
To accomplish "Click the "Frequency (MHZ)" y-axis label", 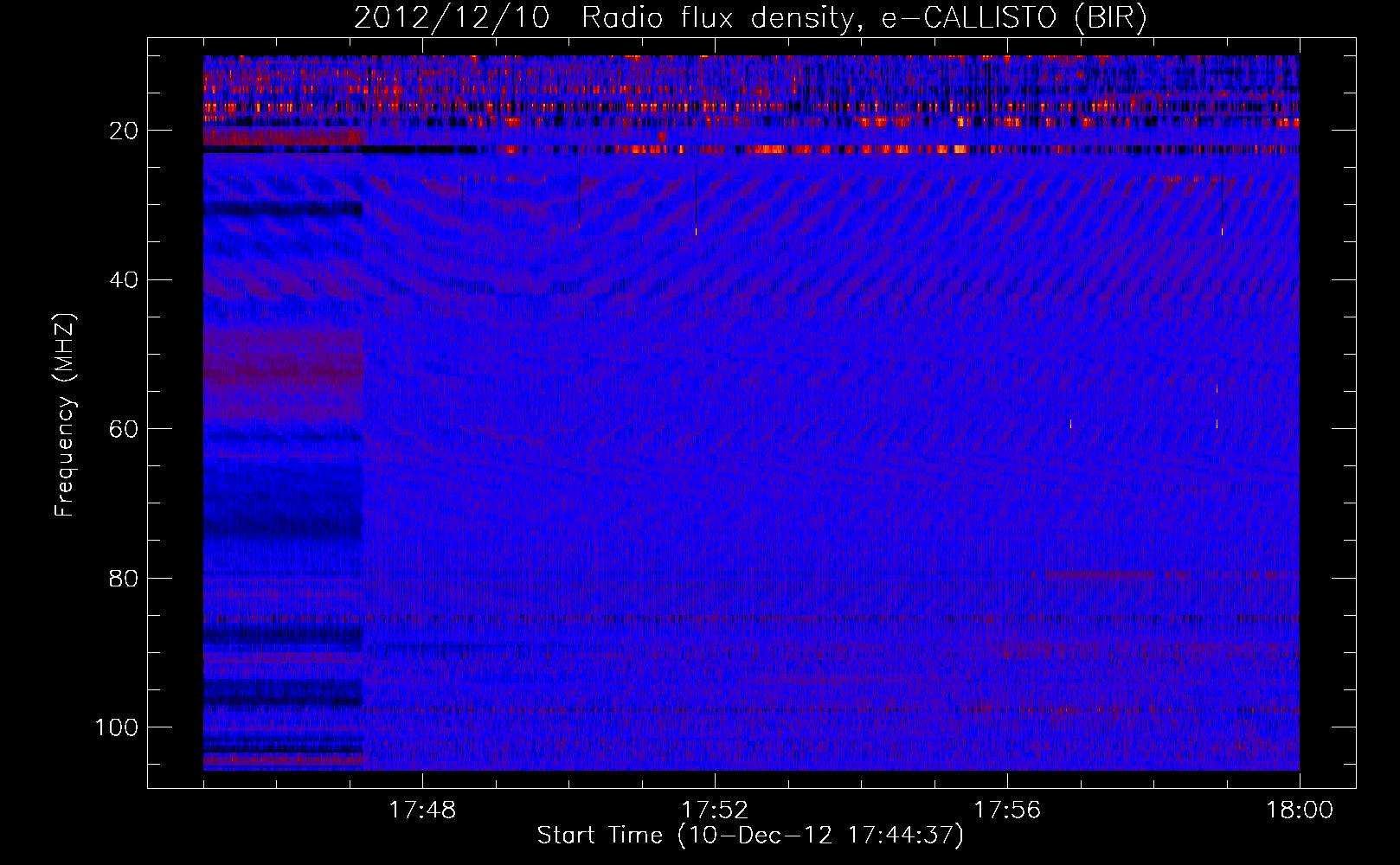I will click(x=66, y=415).
